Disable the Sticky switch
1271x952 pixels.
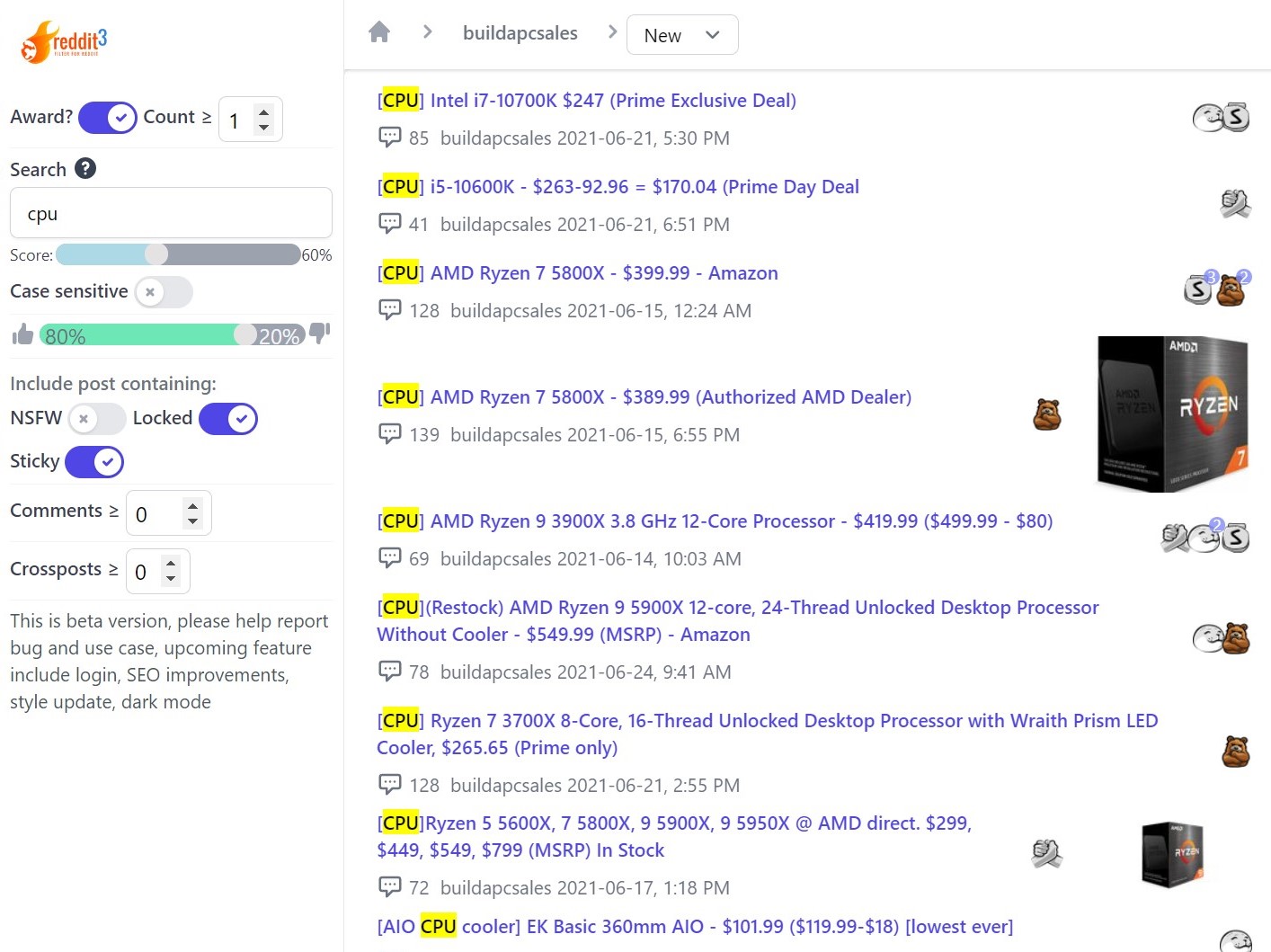tap(94, 462)
